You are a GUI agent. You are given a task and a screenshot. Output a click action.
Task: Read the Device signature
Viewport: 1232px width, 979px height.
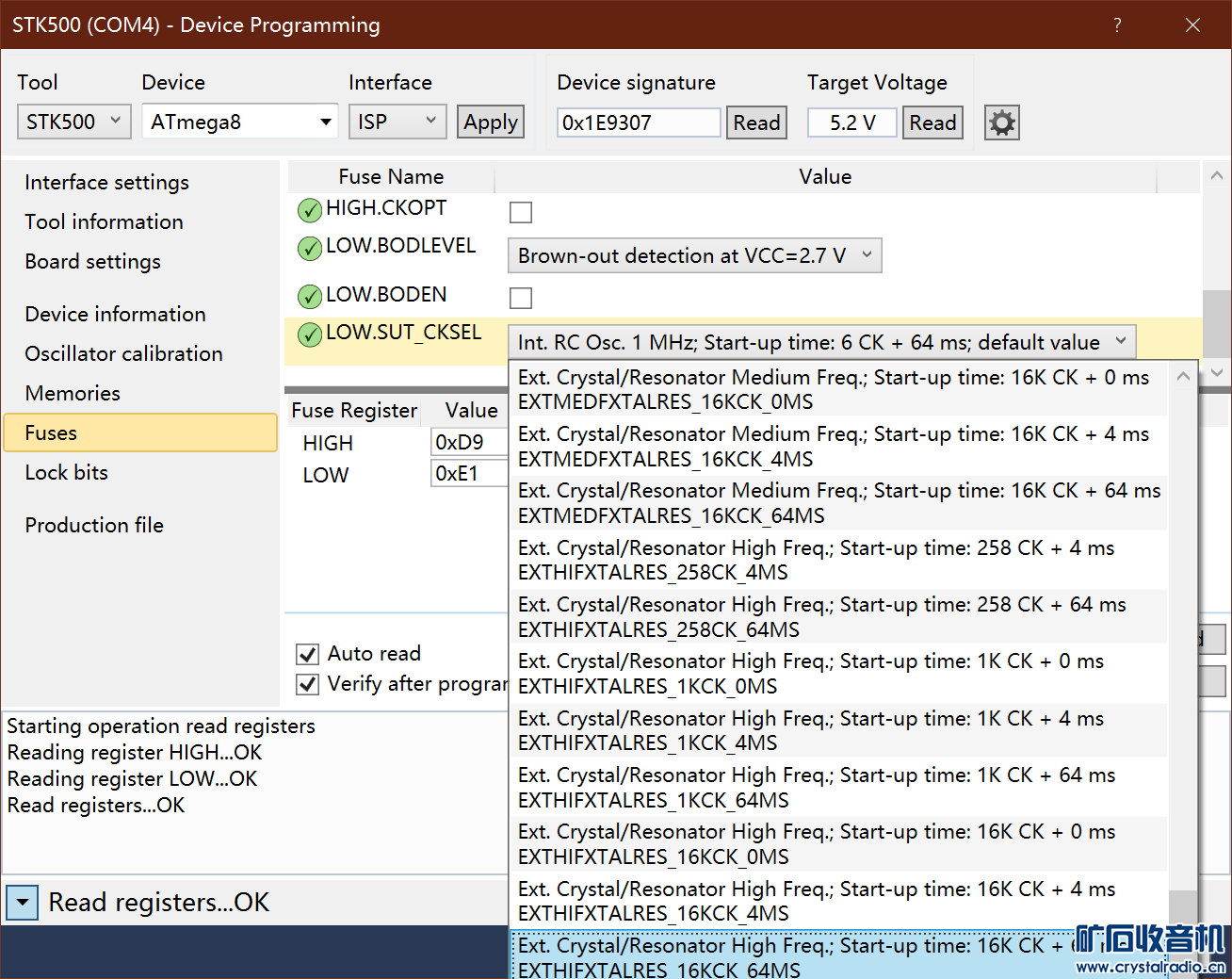(755, 122)
